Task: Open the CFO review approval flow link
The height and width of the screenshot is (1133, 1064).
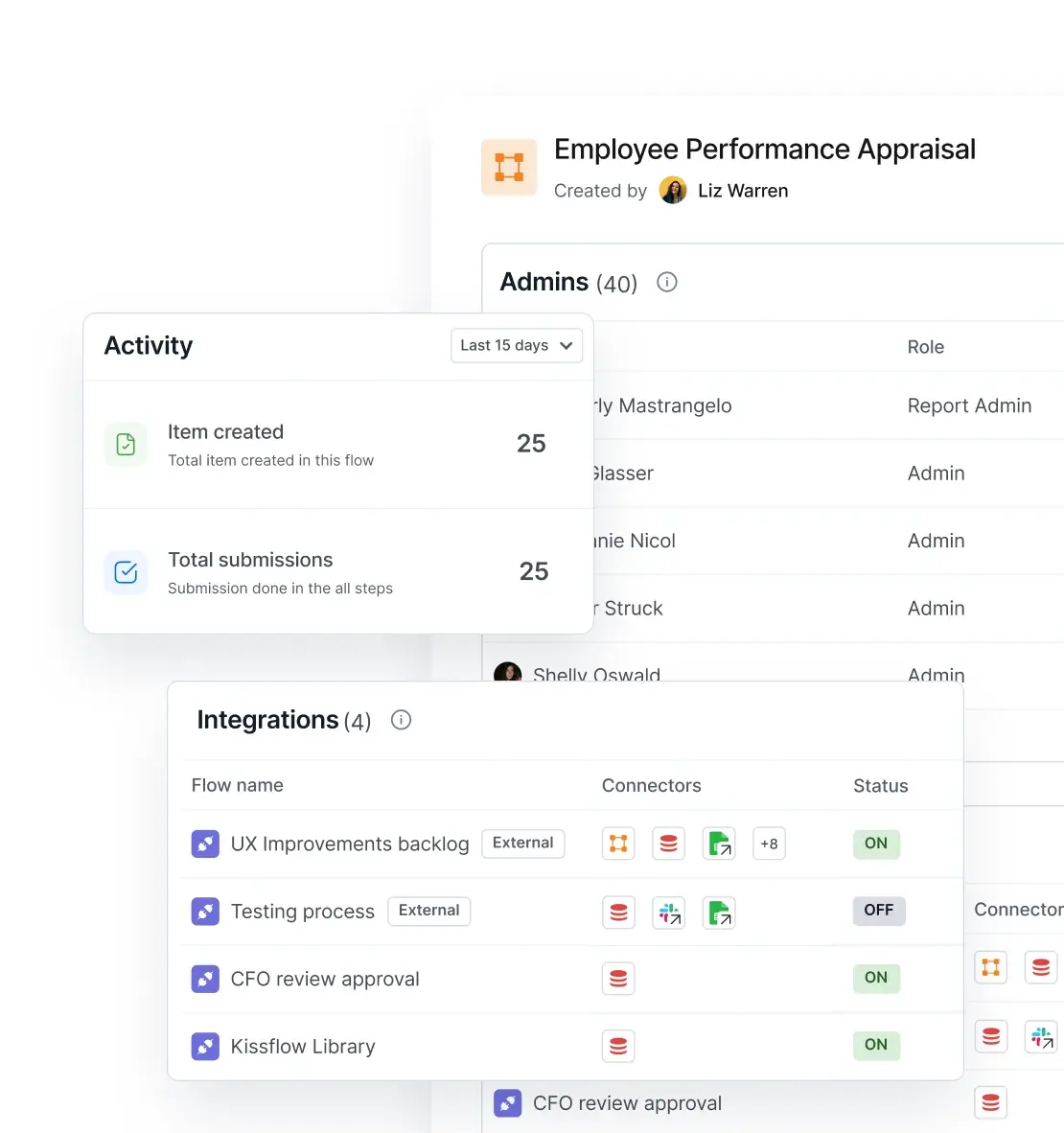Action: (324, 979)
